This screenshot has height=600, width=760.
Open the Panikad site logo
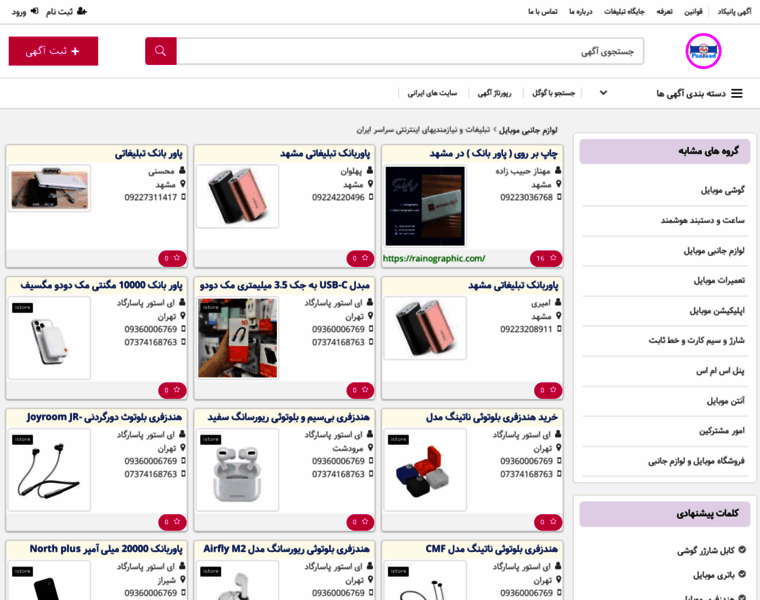[703, 51]
